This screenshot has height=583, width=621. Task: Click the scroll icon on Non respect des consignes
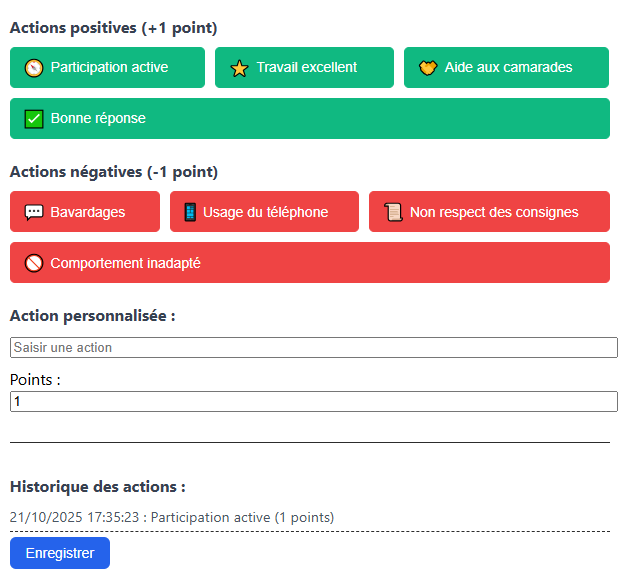pyautogui.click(x=393, y=212)
